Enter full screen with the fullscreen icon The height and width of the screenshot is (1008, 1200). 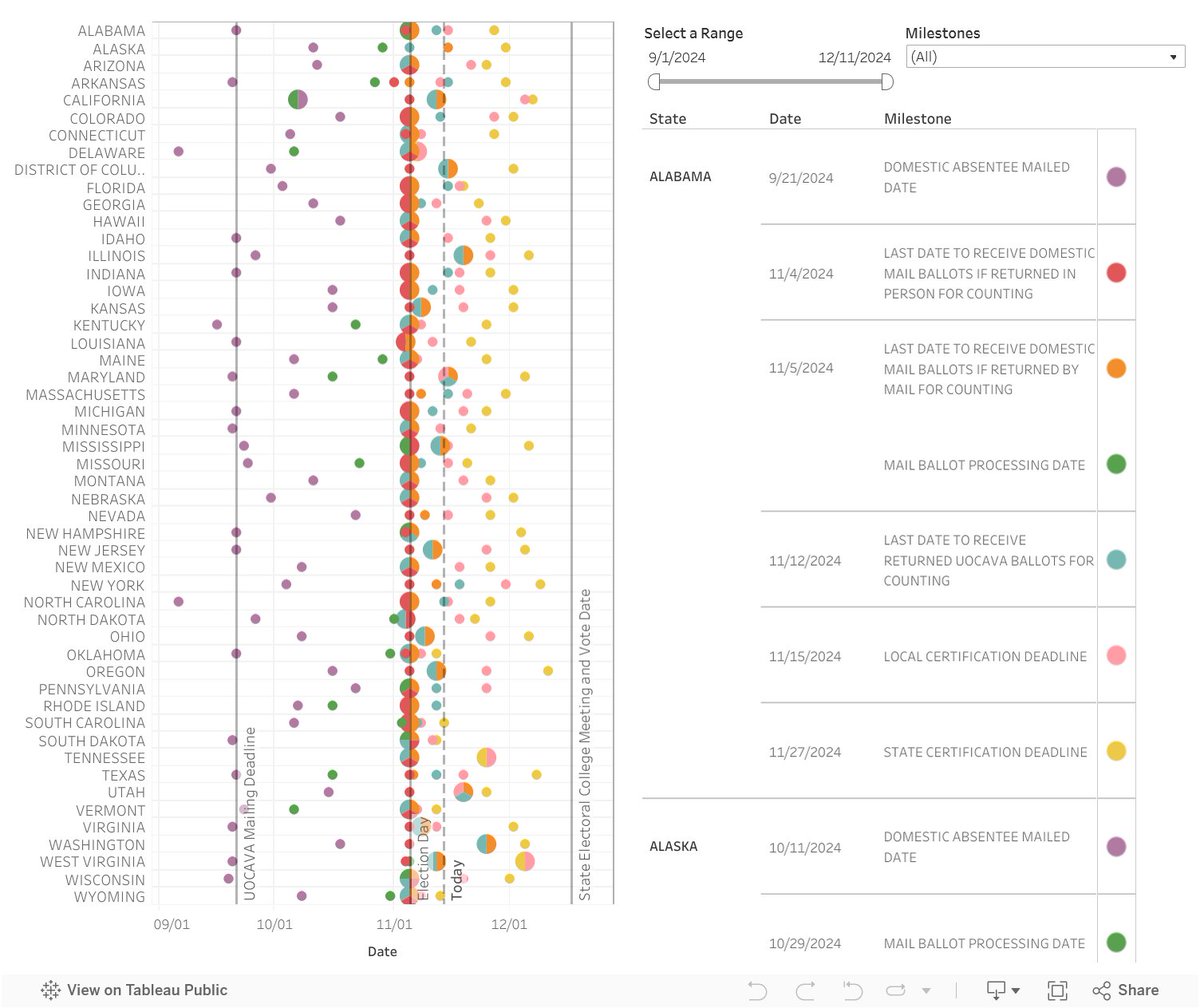pos(1057,990)
